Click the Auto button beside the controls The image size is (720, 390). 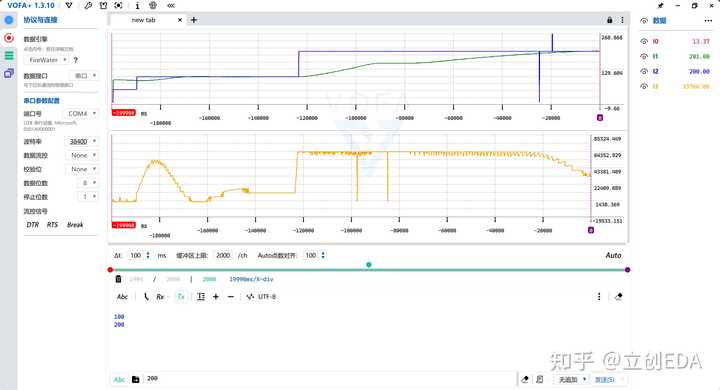(x=613, y=255)
